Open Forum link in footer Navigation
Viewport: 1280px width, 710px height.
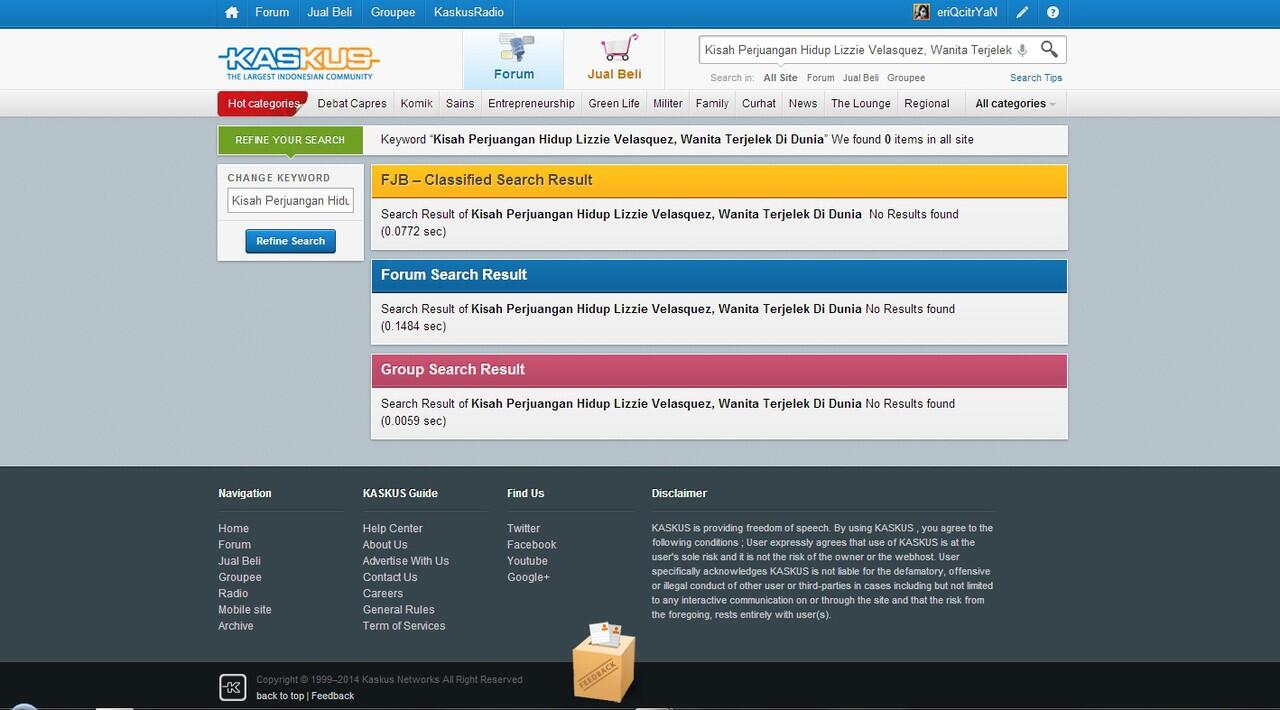click(x=235, y=545)
